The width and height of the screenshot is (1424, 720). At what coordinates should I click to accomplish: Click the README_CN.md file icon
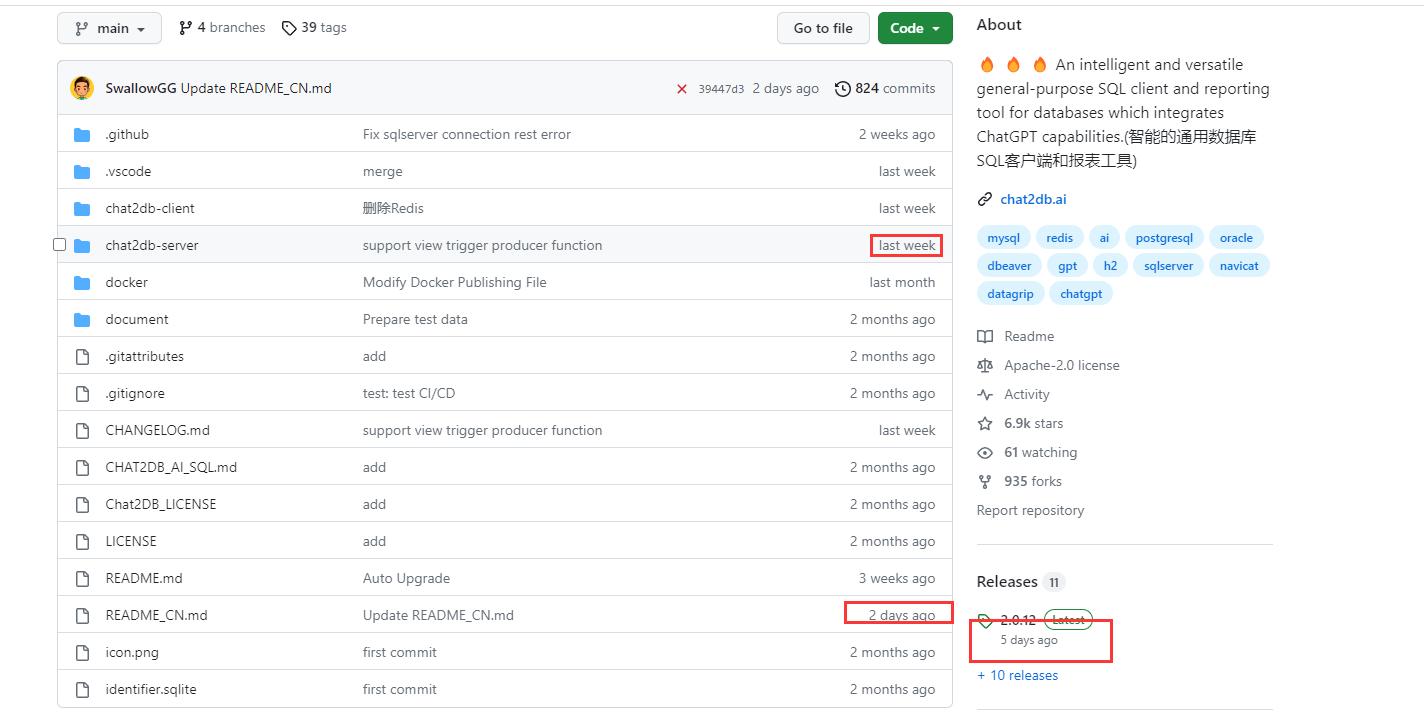pos(82,615)
